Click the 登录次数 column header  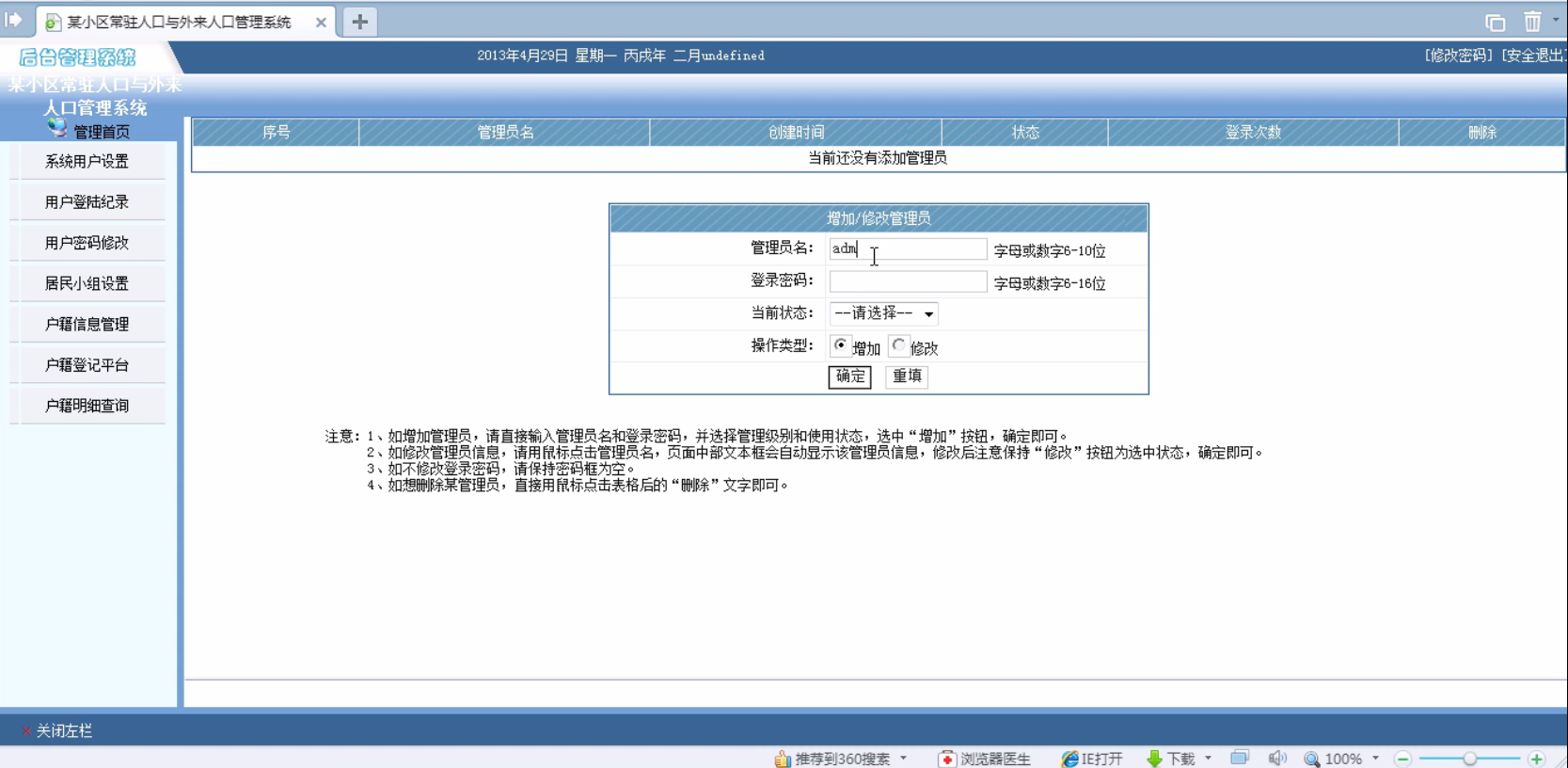(x=1253, y=133)
